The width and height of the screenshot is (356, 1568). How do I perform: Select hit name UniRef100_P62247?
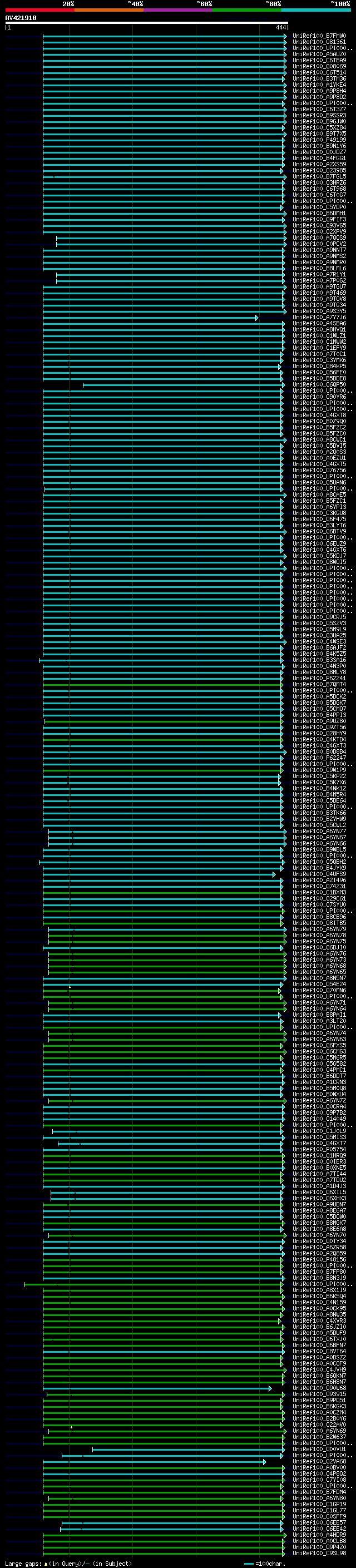(319, 759)
